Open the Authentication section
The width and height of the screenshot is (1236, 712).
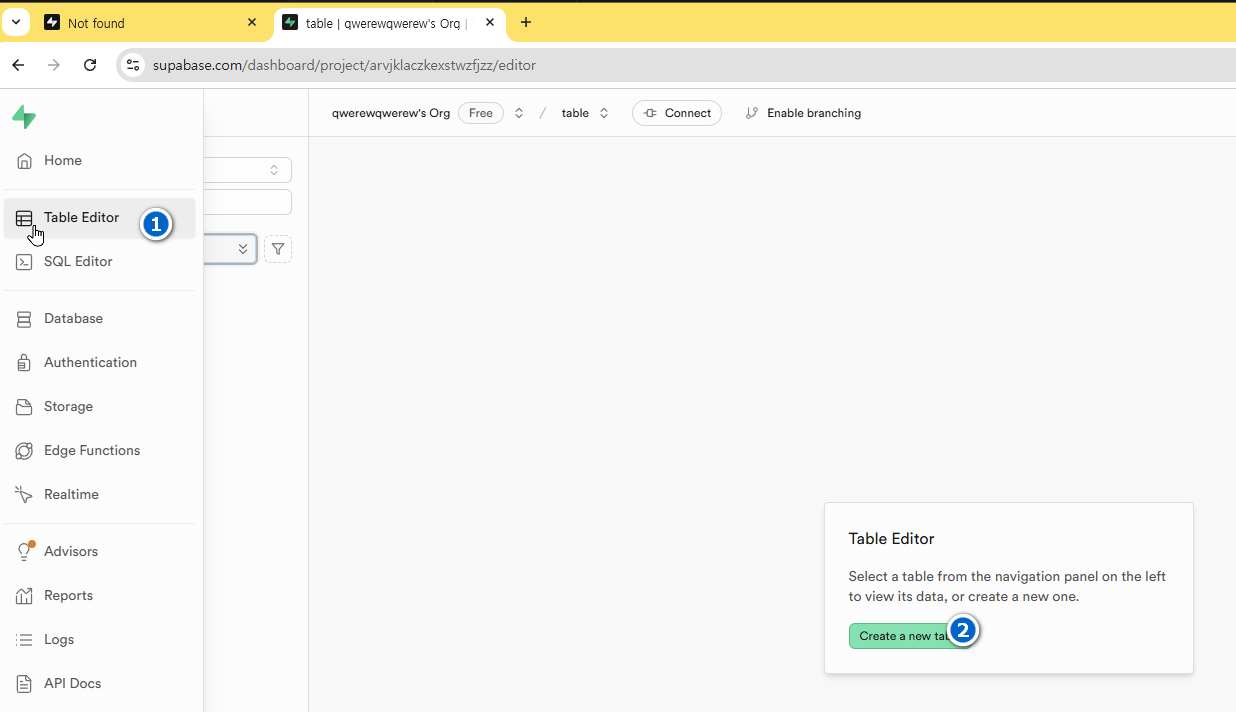tap(90, 363)
